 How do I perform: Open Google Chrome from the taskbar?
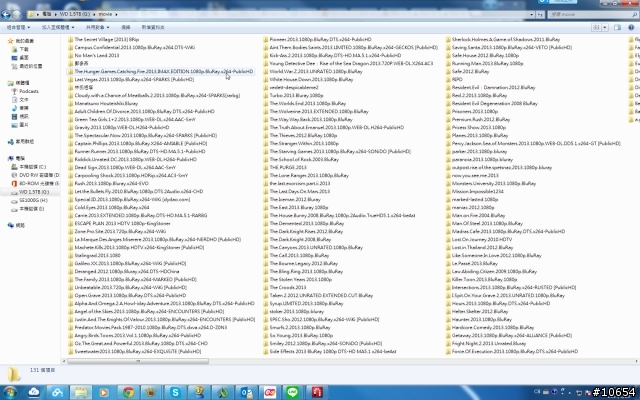(128, 392)
